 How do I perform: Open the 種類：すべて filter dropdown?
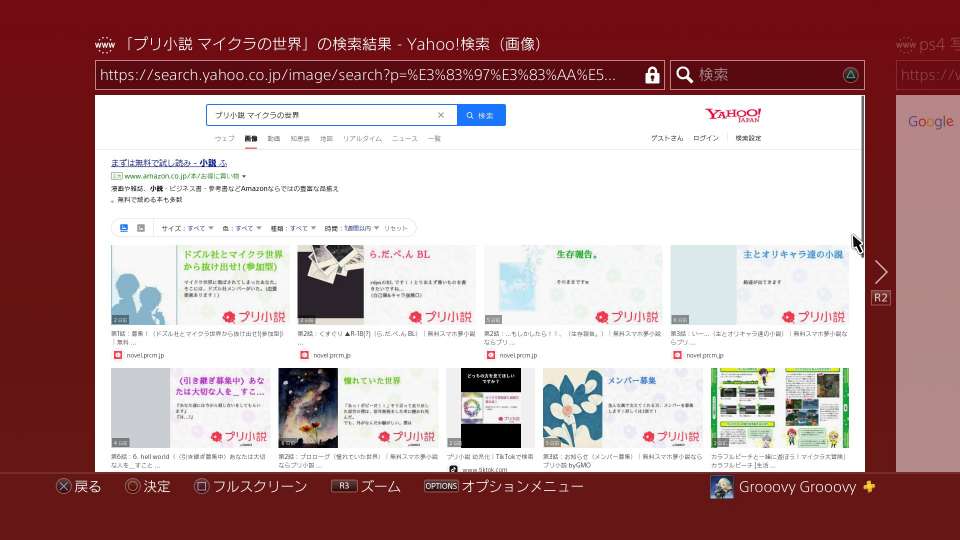tap(293, 228)
